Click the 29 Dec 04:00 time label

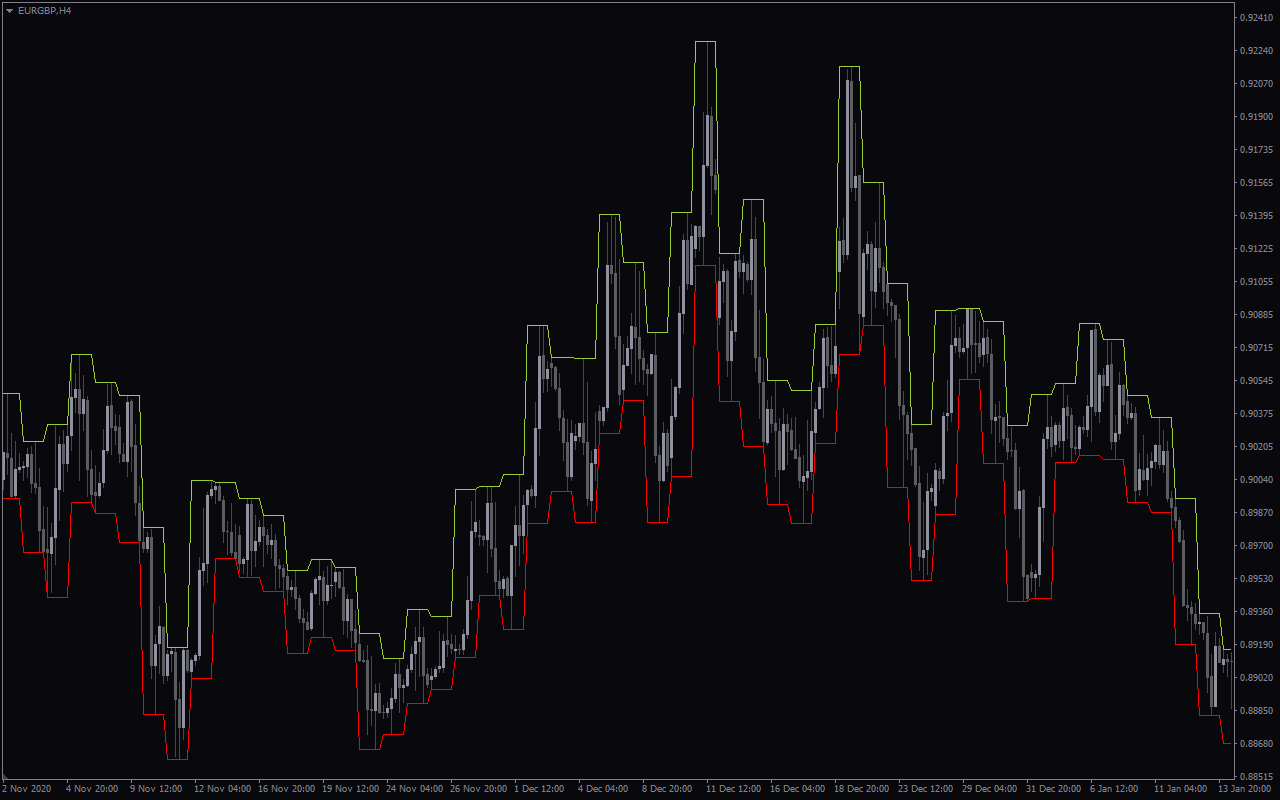tap(991, 788)
